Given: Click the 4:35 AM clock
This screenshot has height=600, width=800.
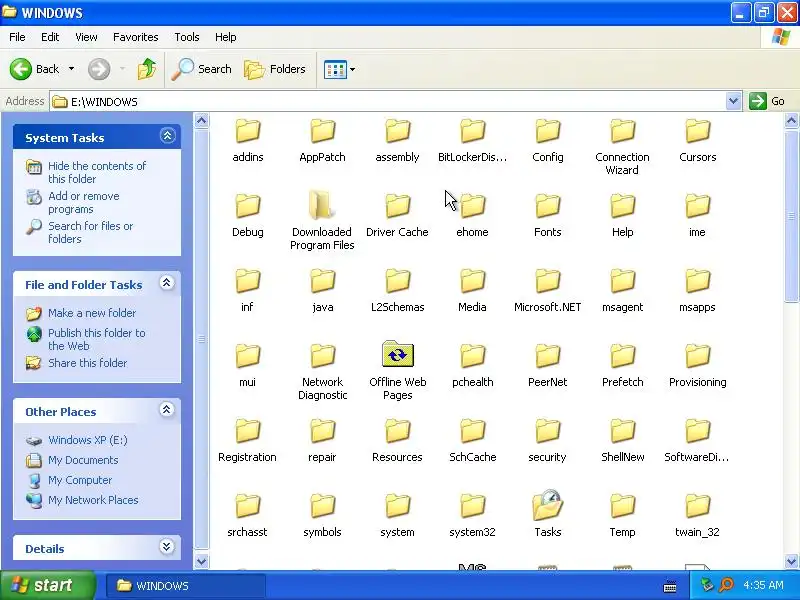Looking at the screenshot, I should [763, 585].
